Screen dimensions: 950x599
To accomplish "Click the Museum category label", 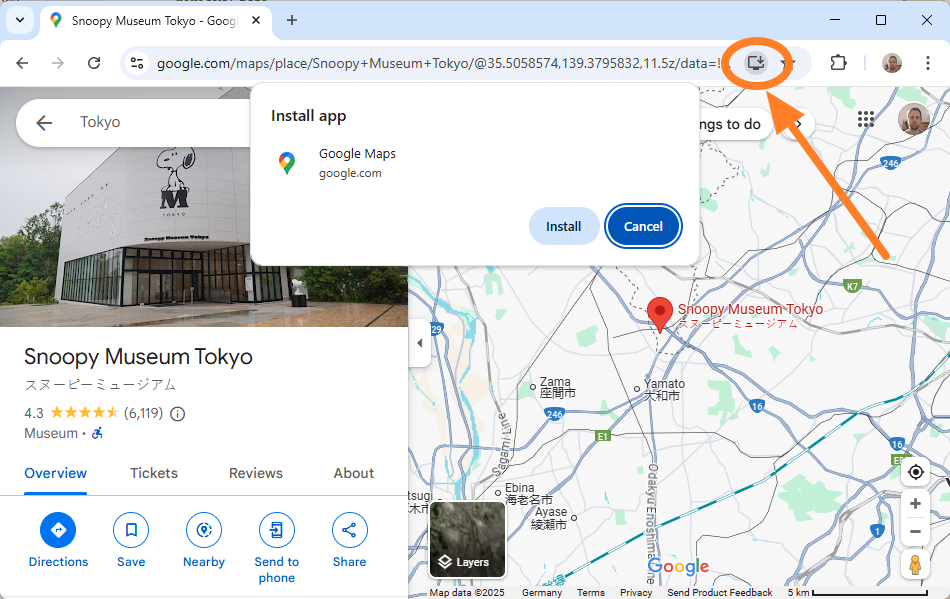I will (x=51, y=434).
